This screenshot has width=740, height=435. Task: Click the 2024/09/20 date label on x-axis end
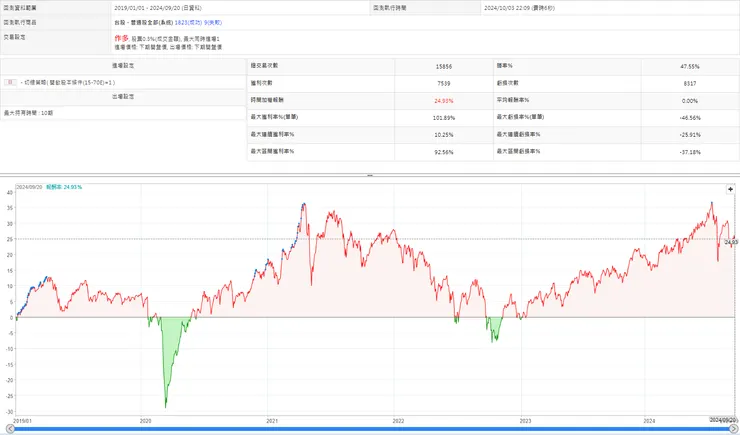pyautogui.click(x=723, y=420)
